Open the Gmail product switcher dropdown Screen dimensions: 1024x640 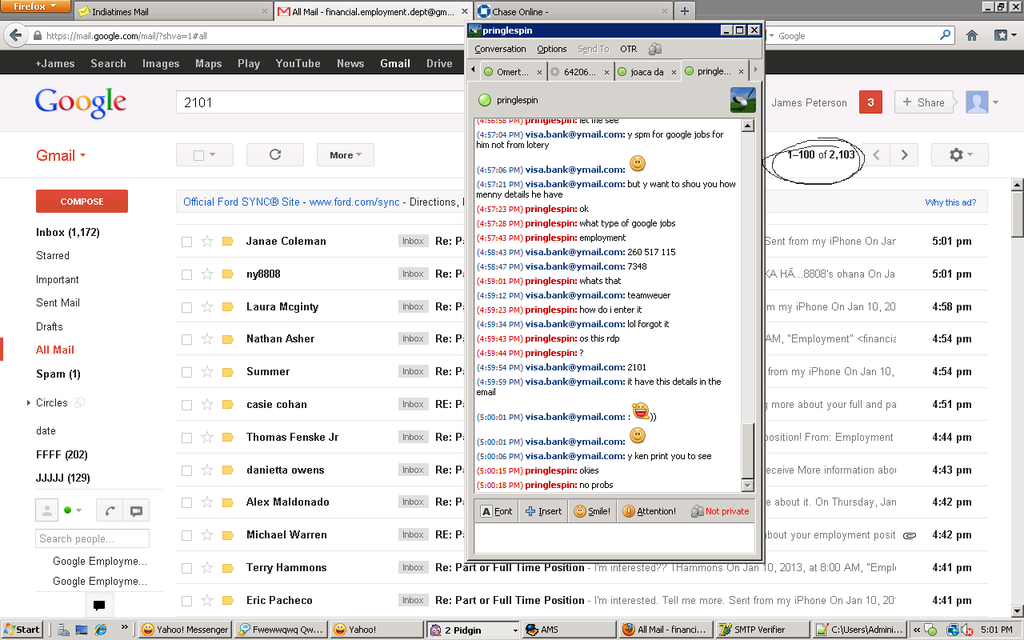(x=60, y=155)
